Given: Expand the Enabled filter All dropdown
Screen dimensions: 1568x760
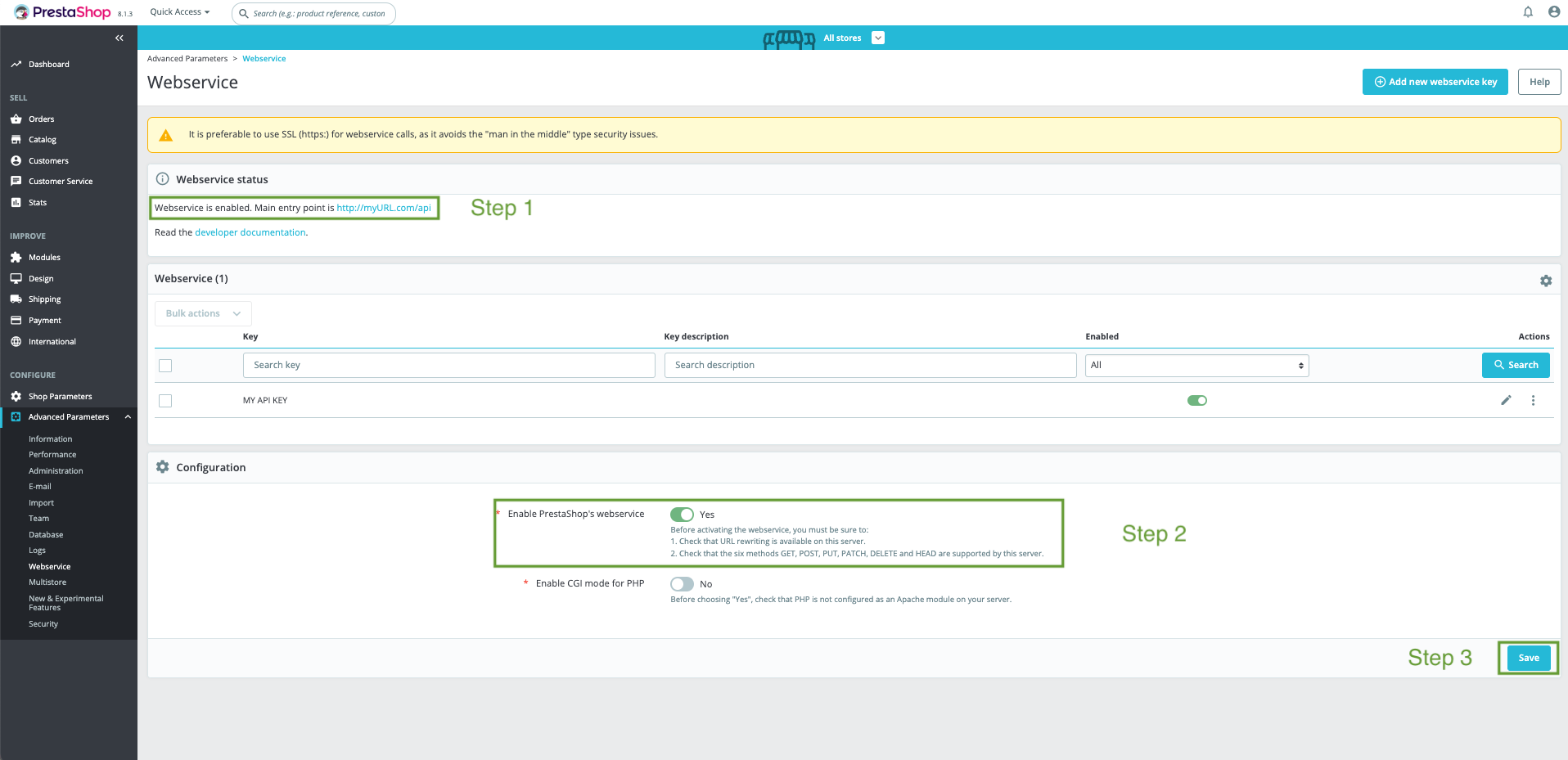Looking at the screenshot, I should 1196,366.
